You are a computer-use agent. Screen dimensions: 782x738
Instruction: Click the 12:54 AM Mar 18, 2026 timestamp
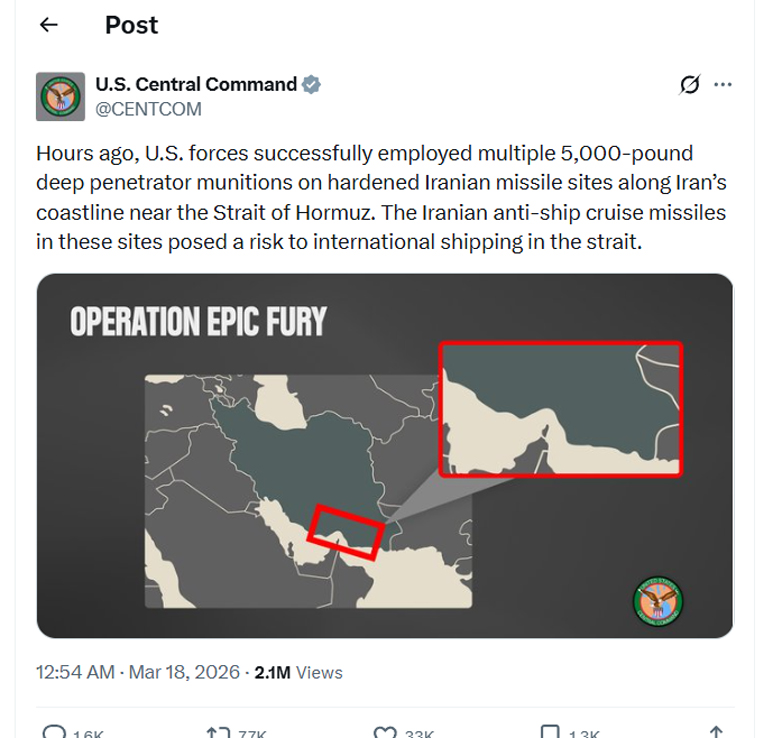pyautogui.click(x=138, y=672)
